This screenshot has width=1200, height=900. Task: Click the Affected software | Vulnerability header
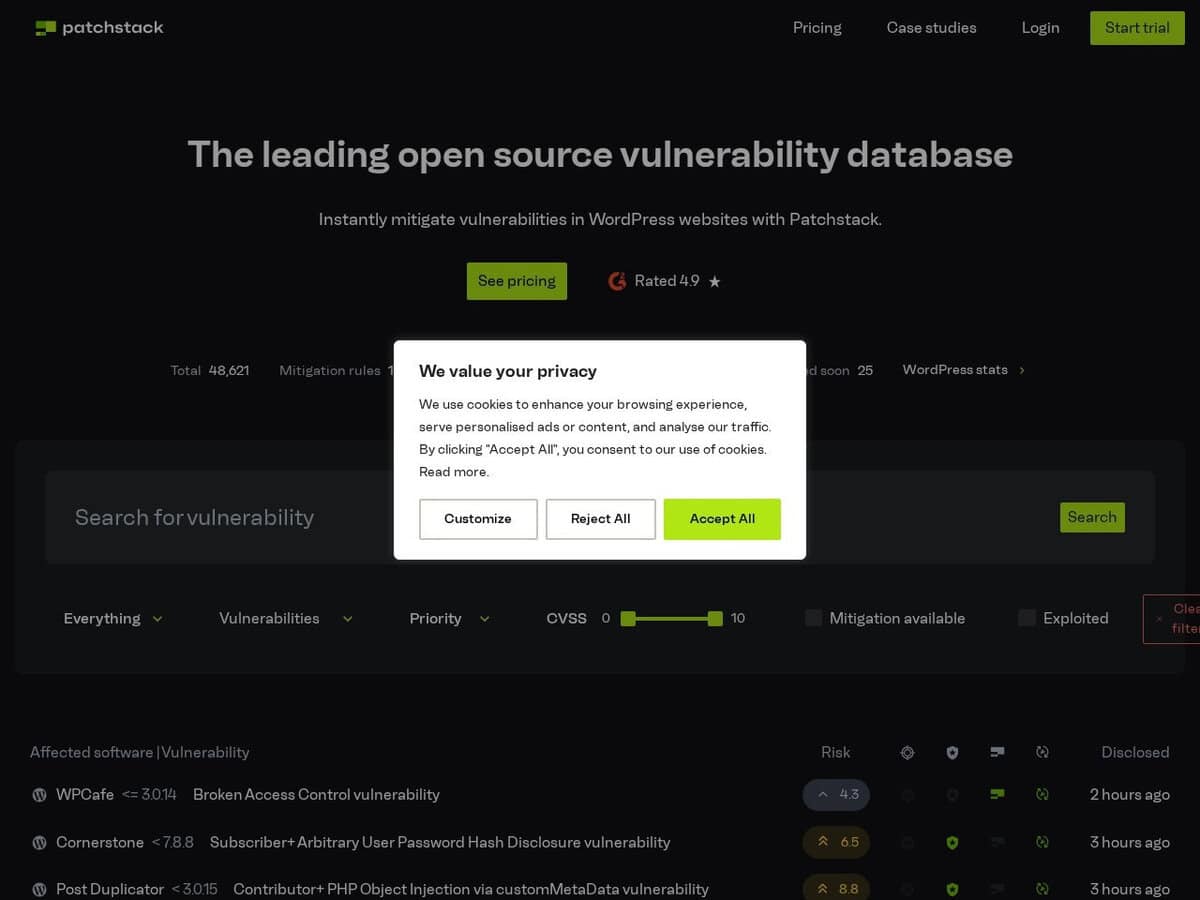click(x=139, y=752)
